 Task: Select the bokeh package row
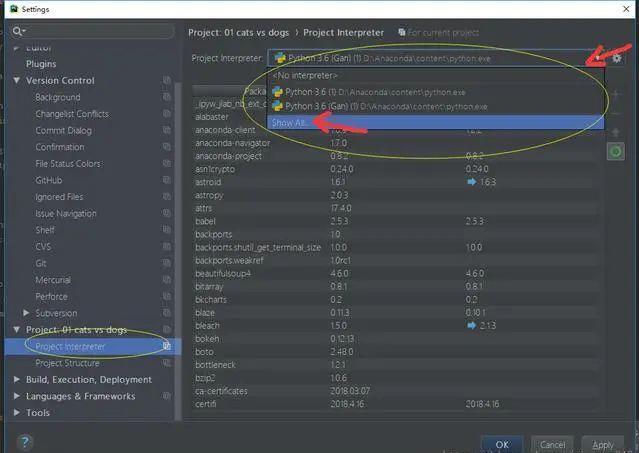click(x=394, y=339)
